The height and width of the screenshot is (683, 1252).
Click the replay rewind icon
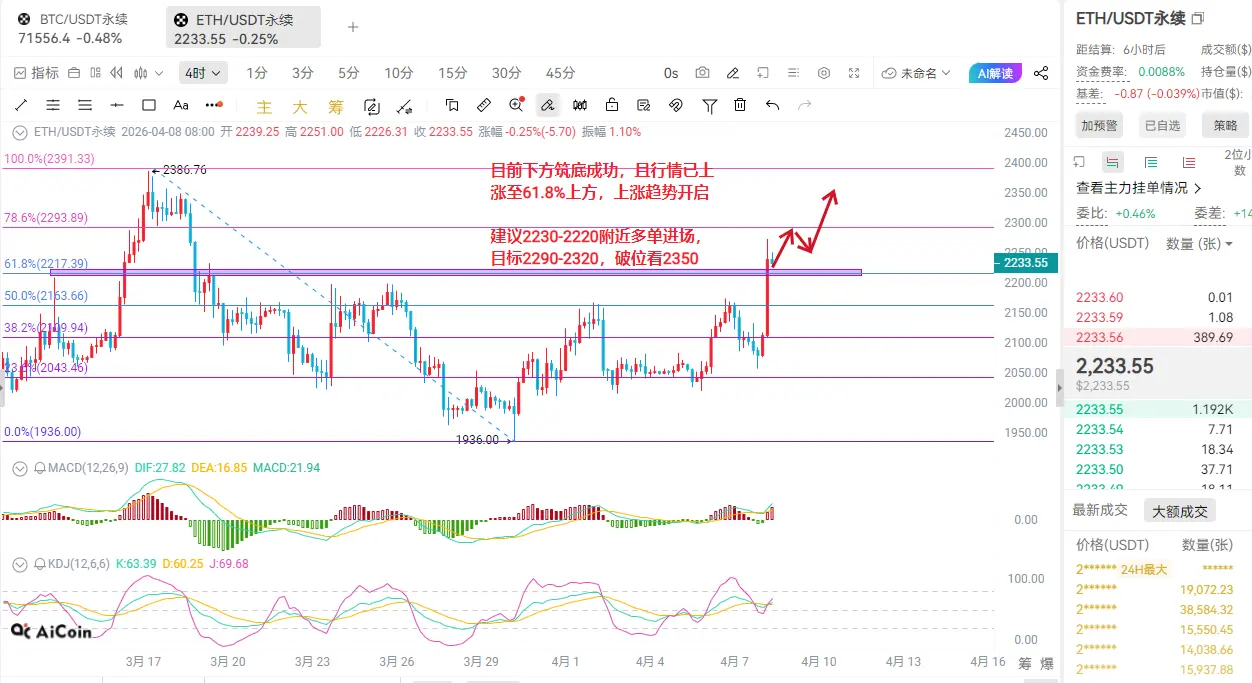point(117,73)
